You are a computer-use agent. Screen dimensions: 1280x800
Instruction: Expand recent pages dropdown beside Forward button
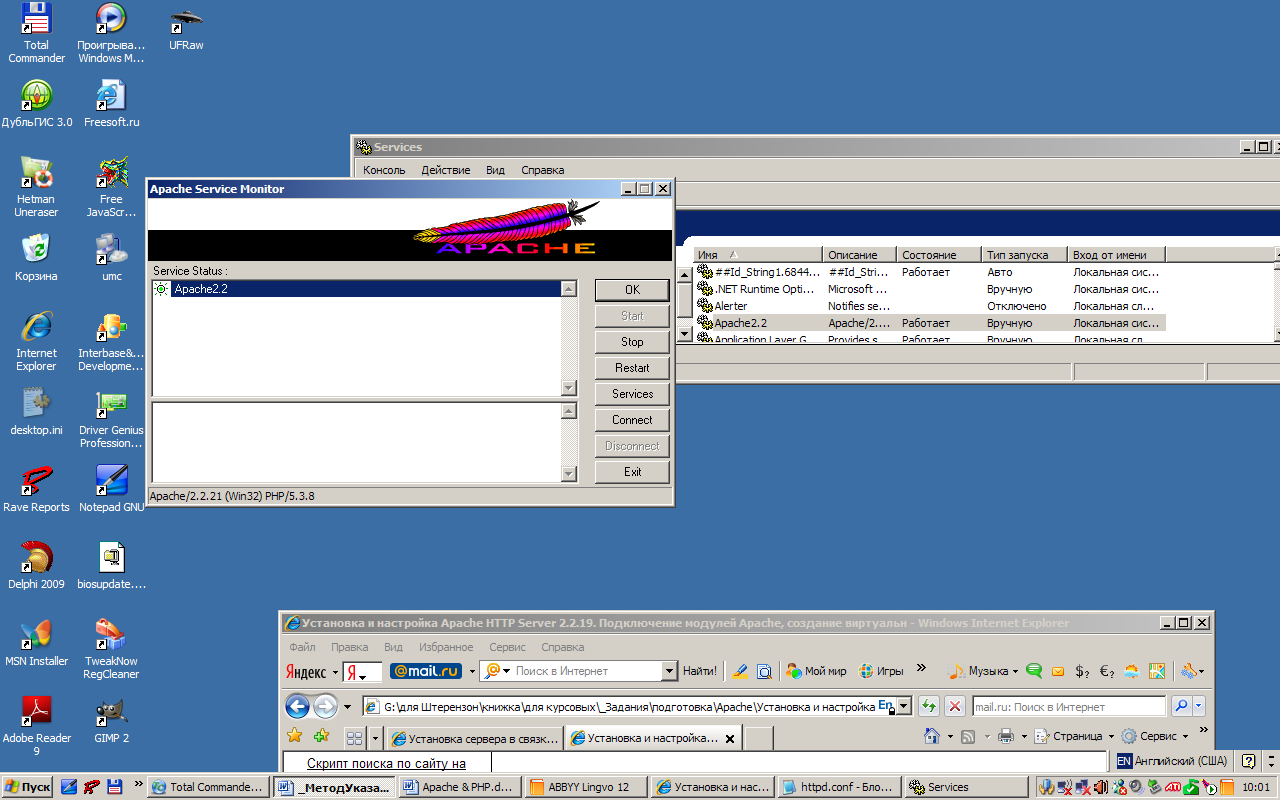tap(348, 707)
